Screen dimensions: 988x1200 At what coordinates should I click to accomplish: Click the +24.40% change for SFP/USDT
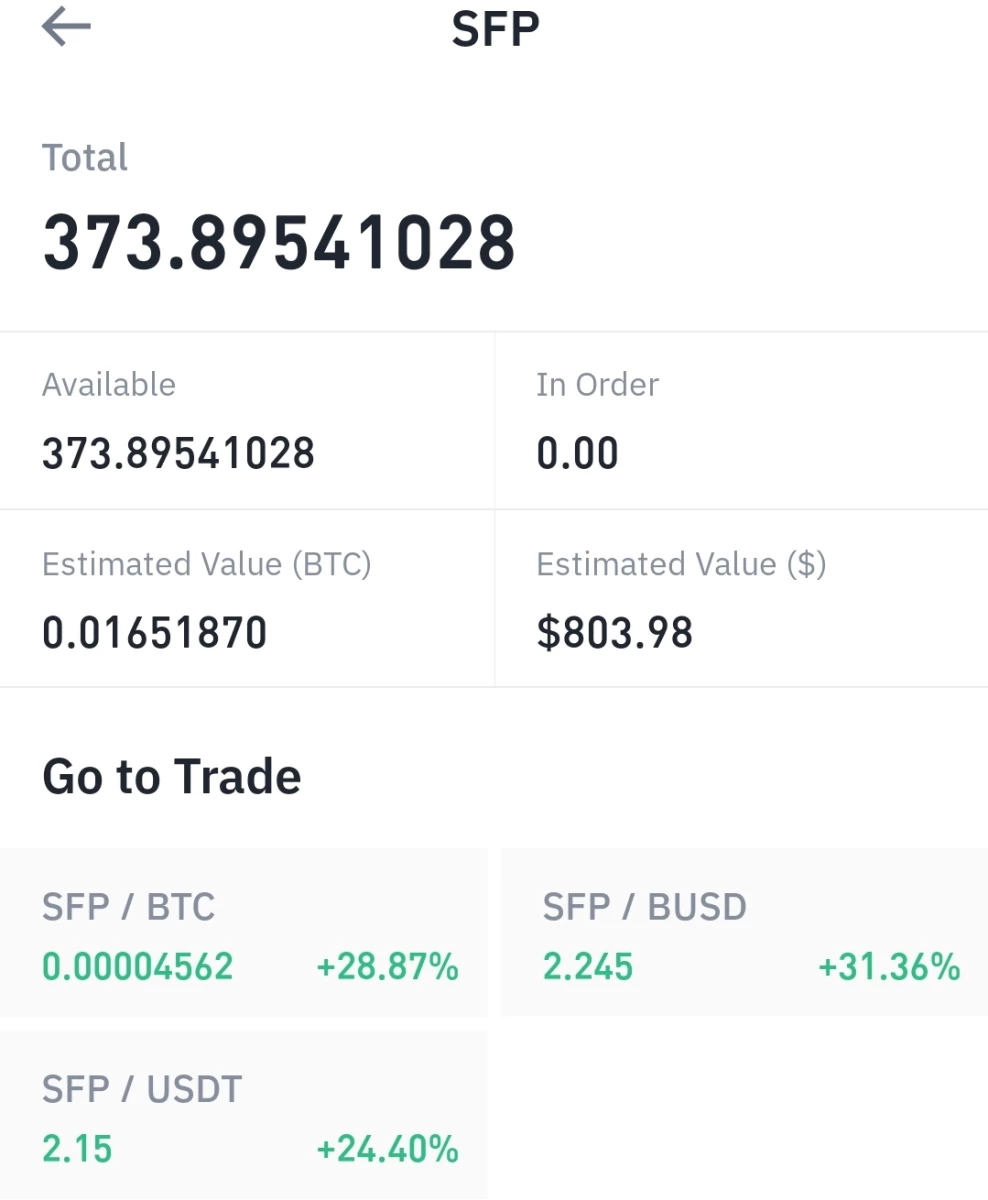pos(387,1149)
